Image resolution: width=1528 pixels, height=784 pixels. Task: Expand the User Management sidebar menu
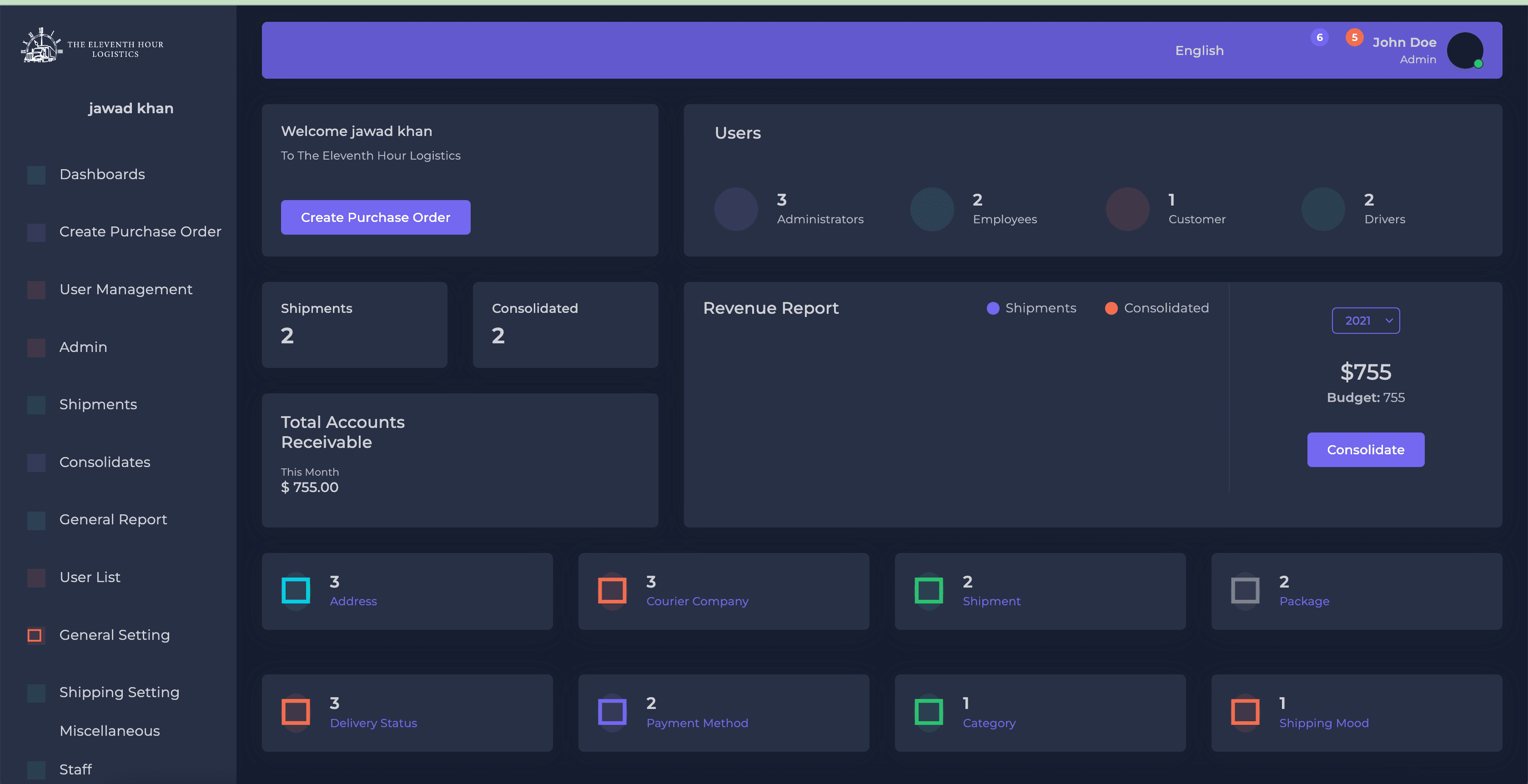[126, 289]
